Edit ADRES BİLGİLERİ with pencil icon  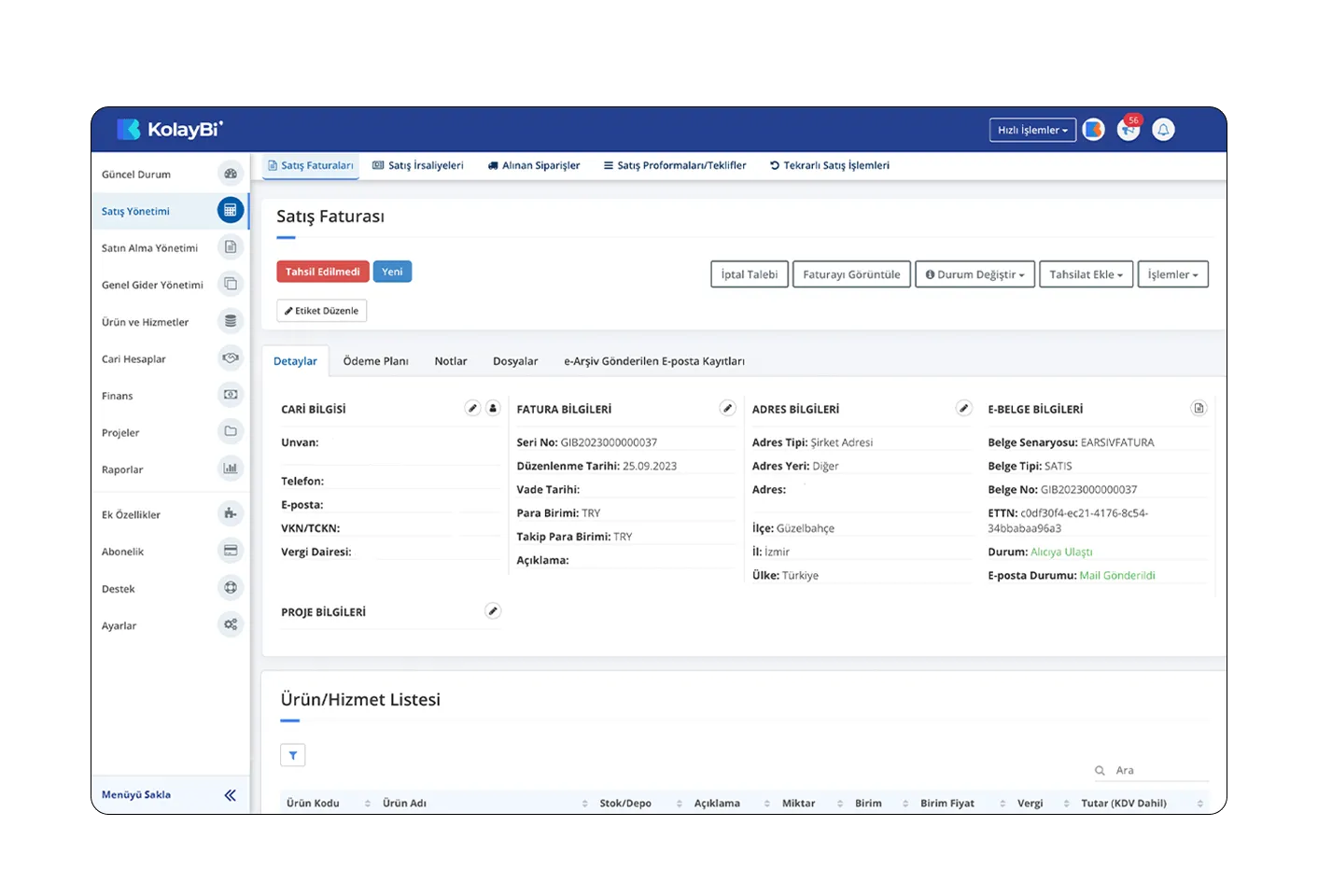963,408
